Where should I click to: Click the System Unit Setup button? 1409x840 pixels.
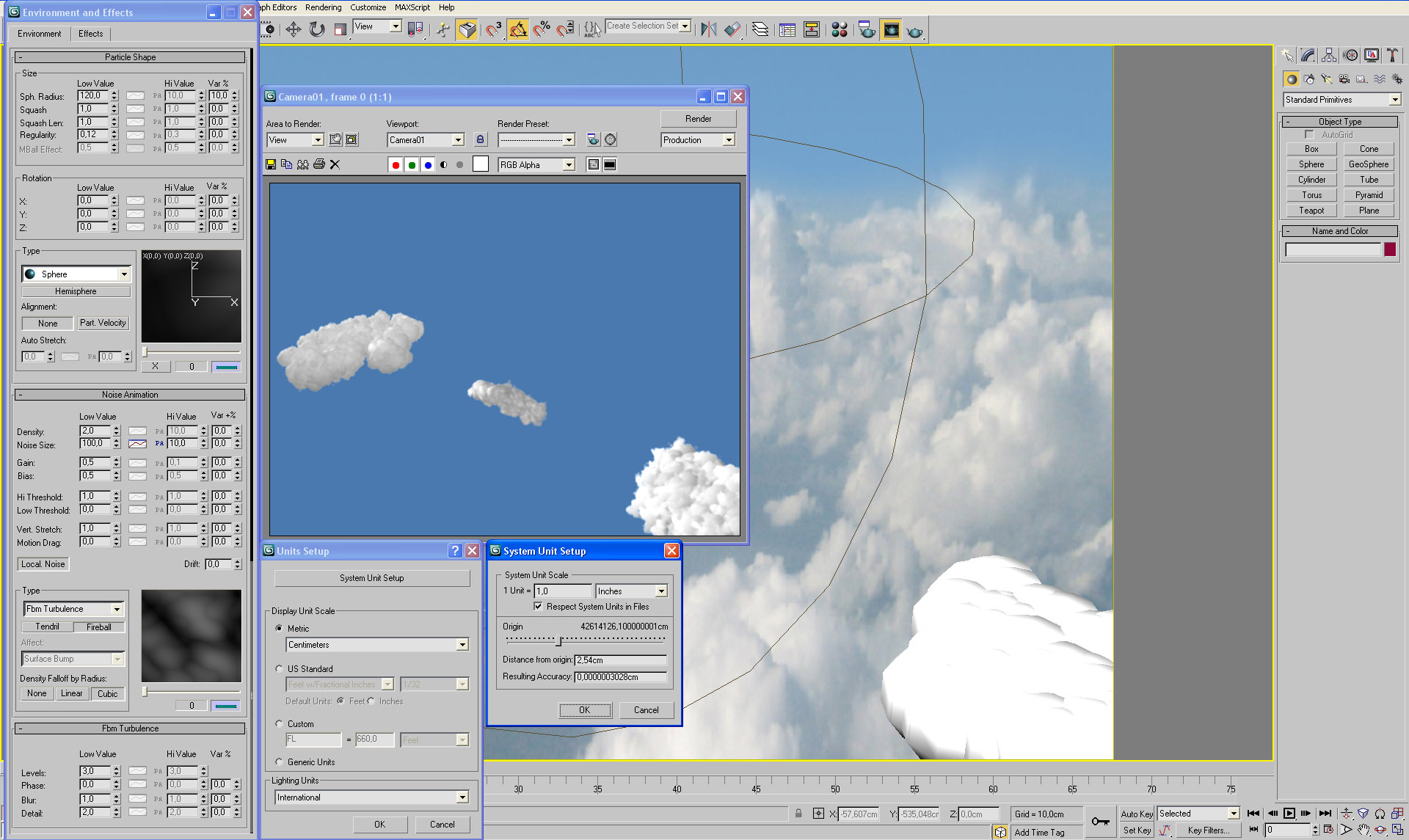pyautogui.click(x=372, y=578)
